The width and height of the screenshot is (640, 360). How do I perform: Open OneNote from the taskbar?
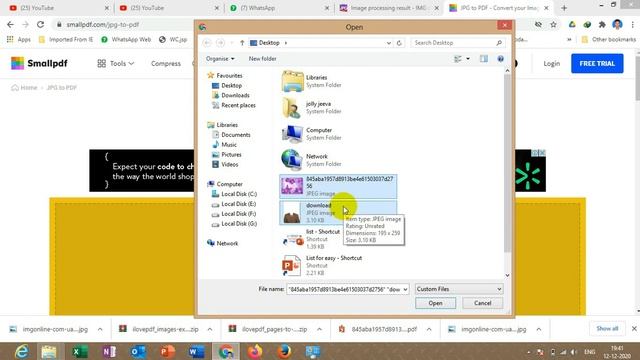pos(109,351)
